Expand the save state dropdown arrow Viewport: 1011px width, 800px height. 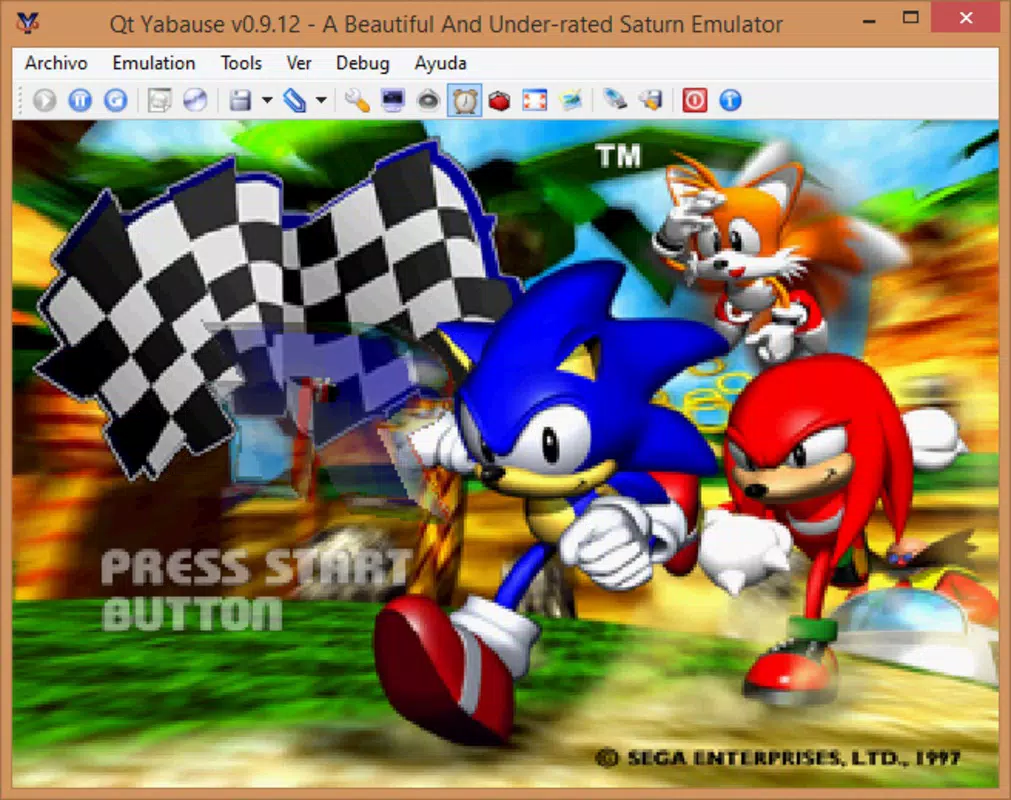(x=267, y=101)
